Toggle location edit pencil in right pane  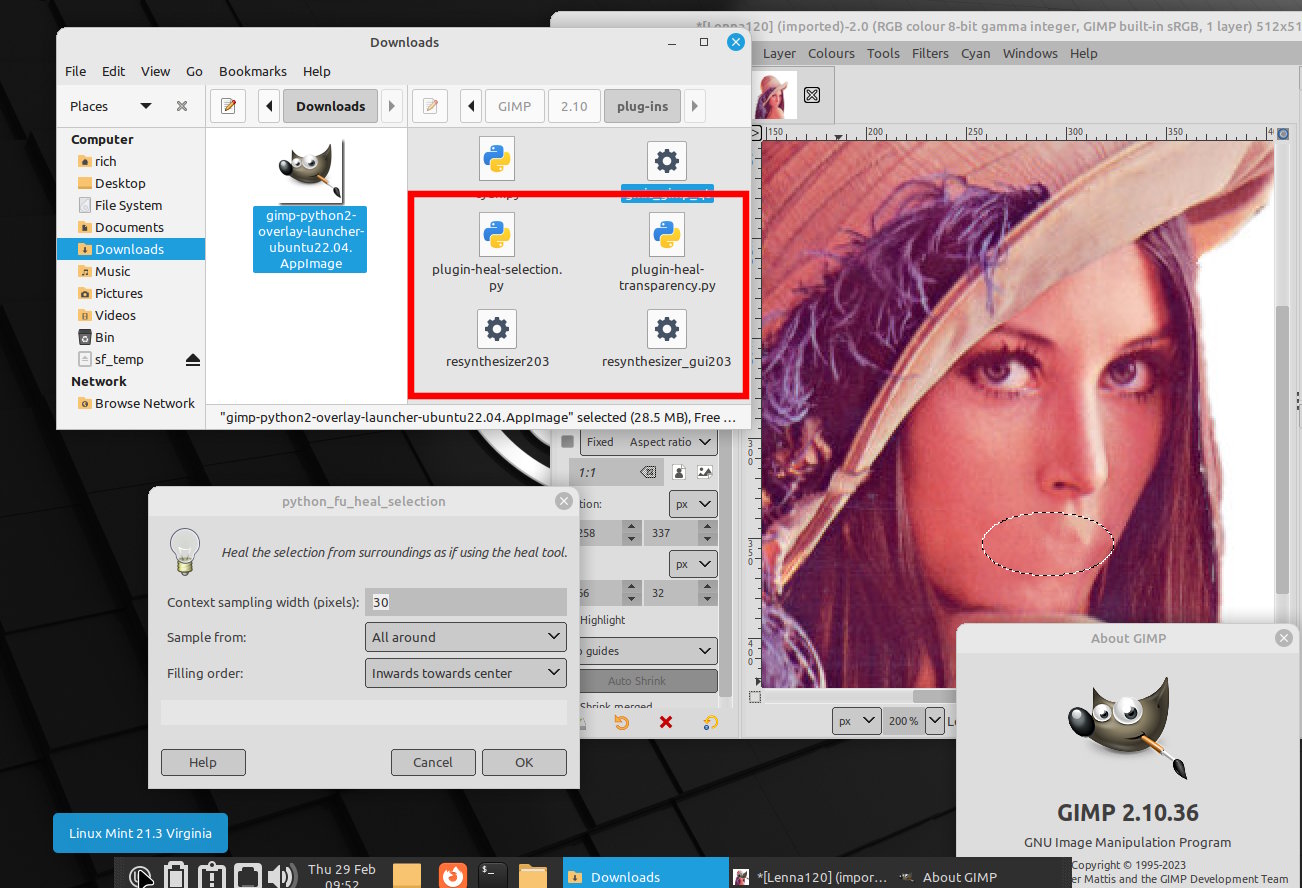[430, 106]
